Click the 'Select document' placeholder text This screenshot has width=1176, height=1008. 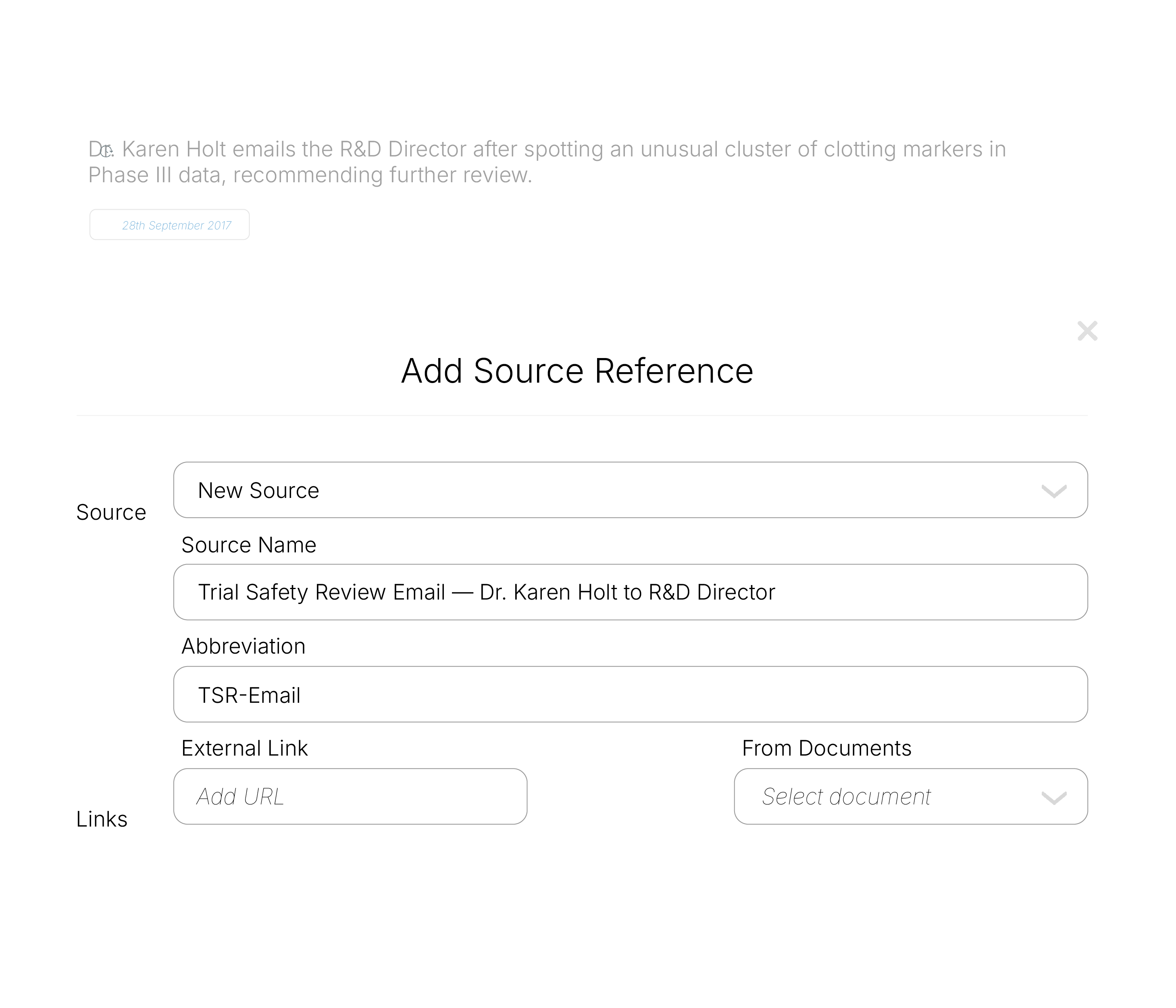tap(846, 796)
